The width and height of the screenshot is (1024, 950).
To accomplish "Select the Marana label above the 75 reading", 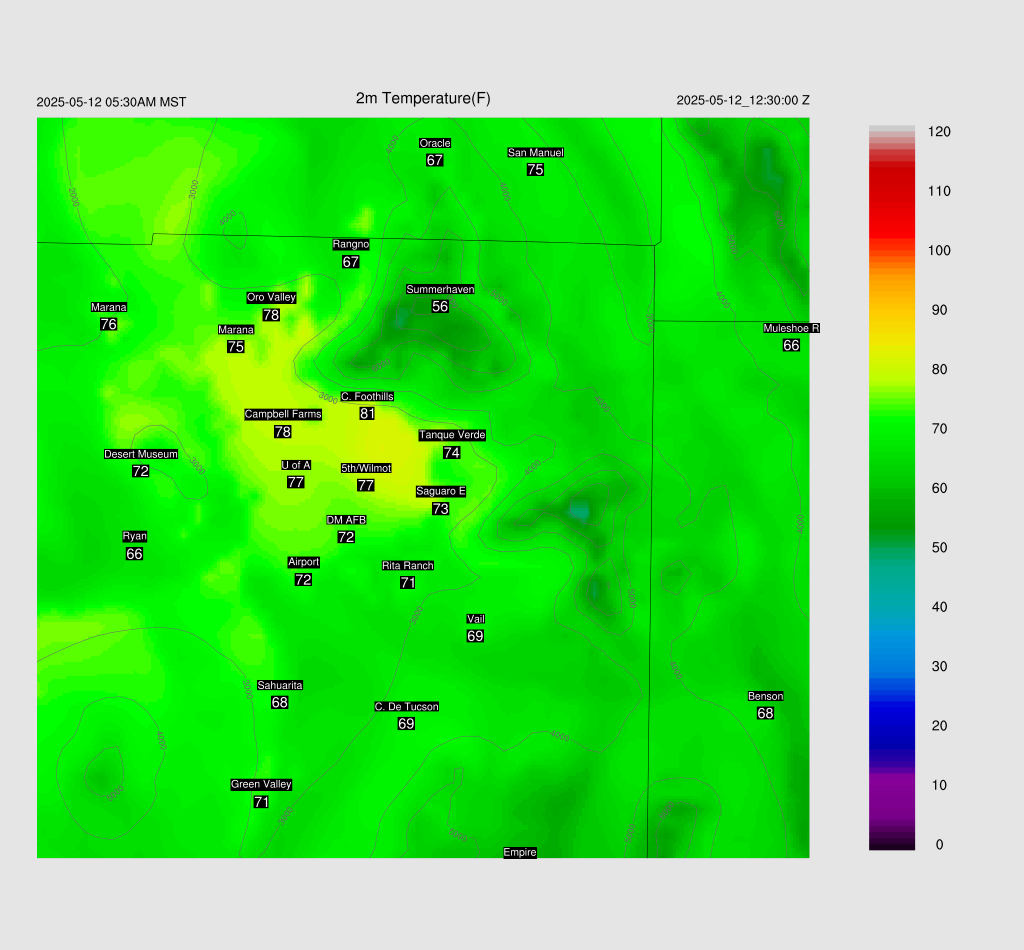I will (x=236, y=330).
